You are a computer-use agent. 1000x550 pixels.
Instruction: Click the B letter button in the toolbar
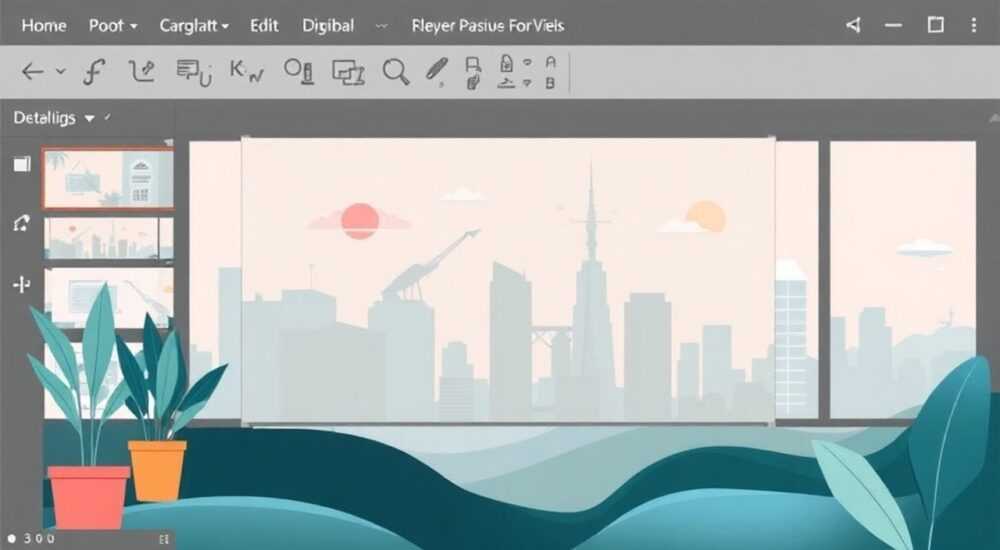(x=550, y=83)
